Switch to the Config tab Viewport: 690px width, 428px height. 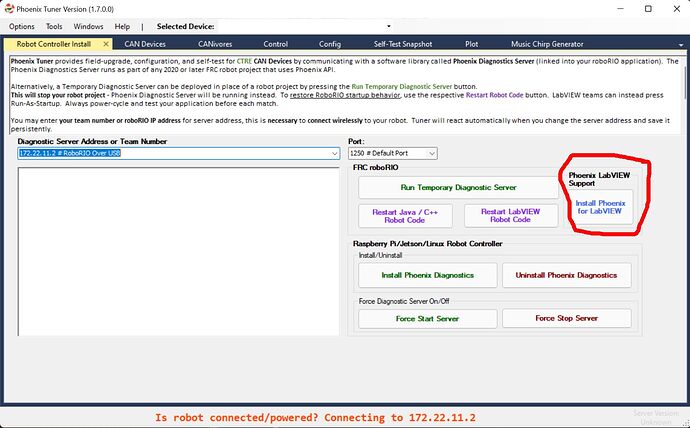[x=330, y=44]
